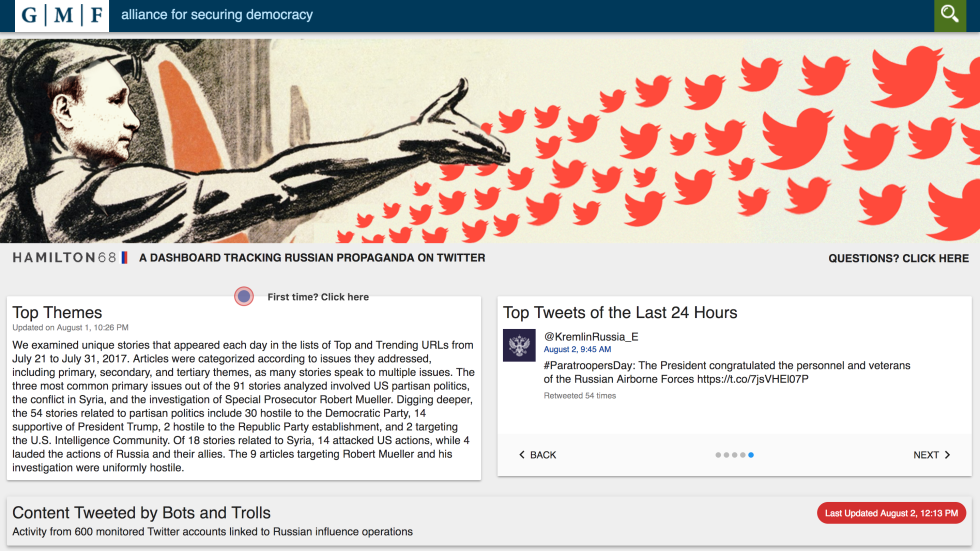
Task: Open the @KremlinRussia_E handle
Action: pos(591,337)
